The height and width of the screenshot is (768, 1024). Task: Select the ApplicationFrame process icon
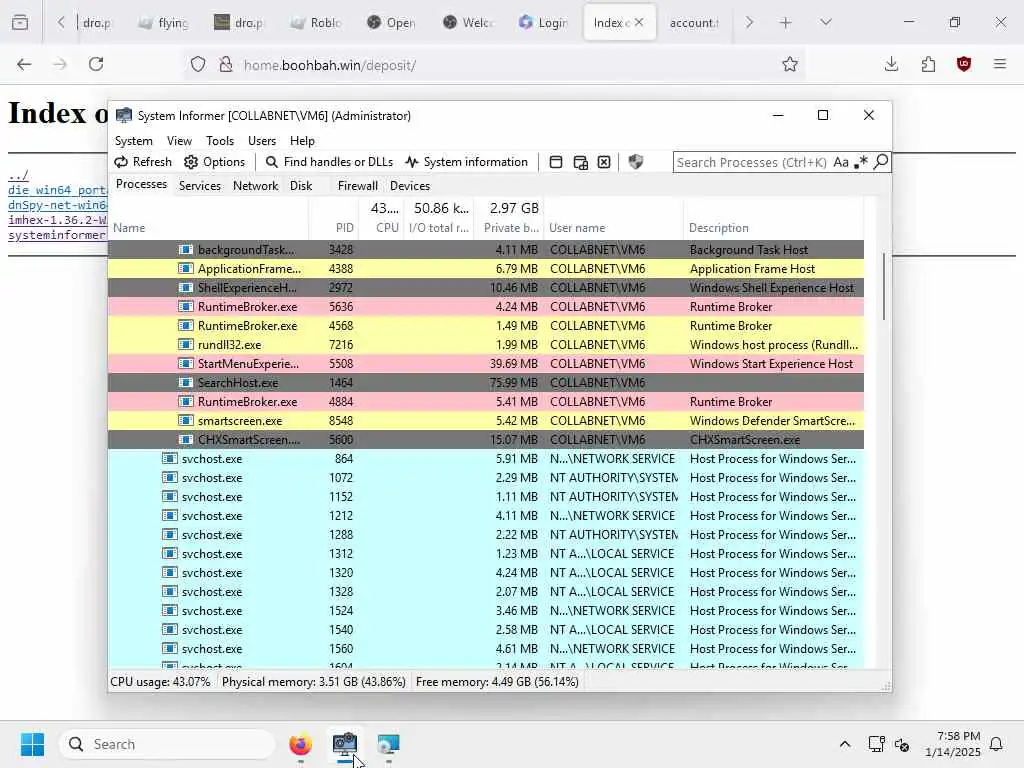point(186,269)
